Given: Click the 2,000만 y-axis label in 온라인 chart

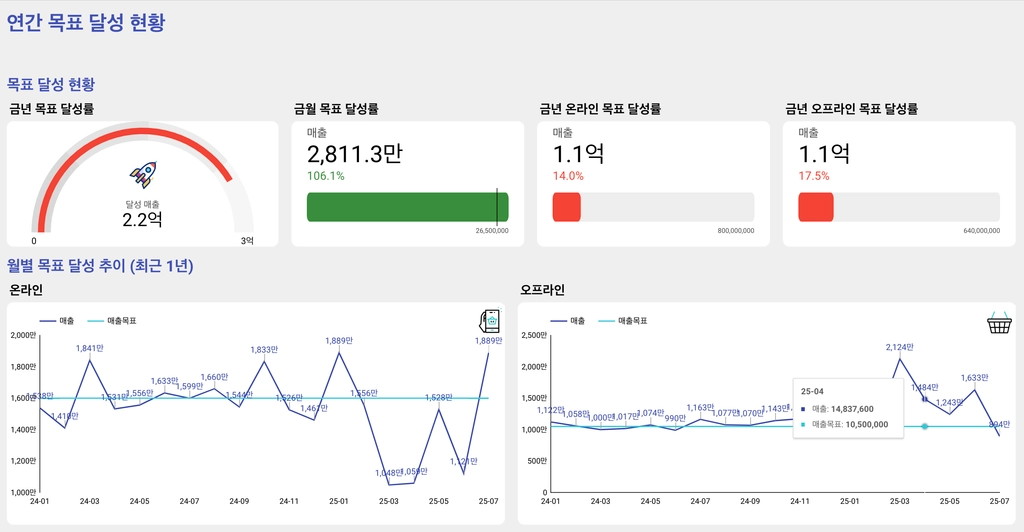Looking at the screenshot, I should pyautogui.click(x=23, y=336).
